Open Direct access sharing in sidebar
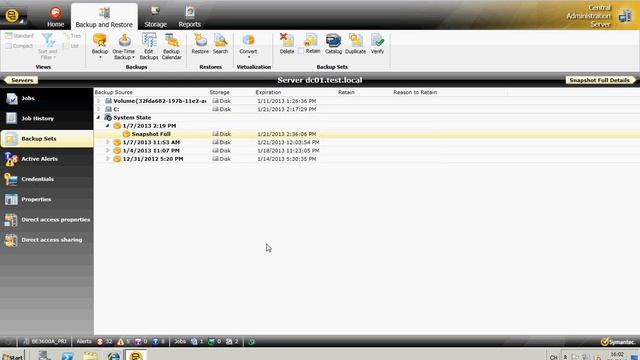Screen dimensions: 640x360 pos(47,240)
